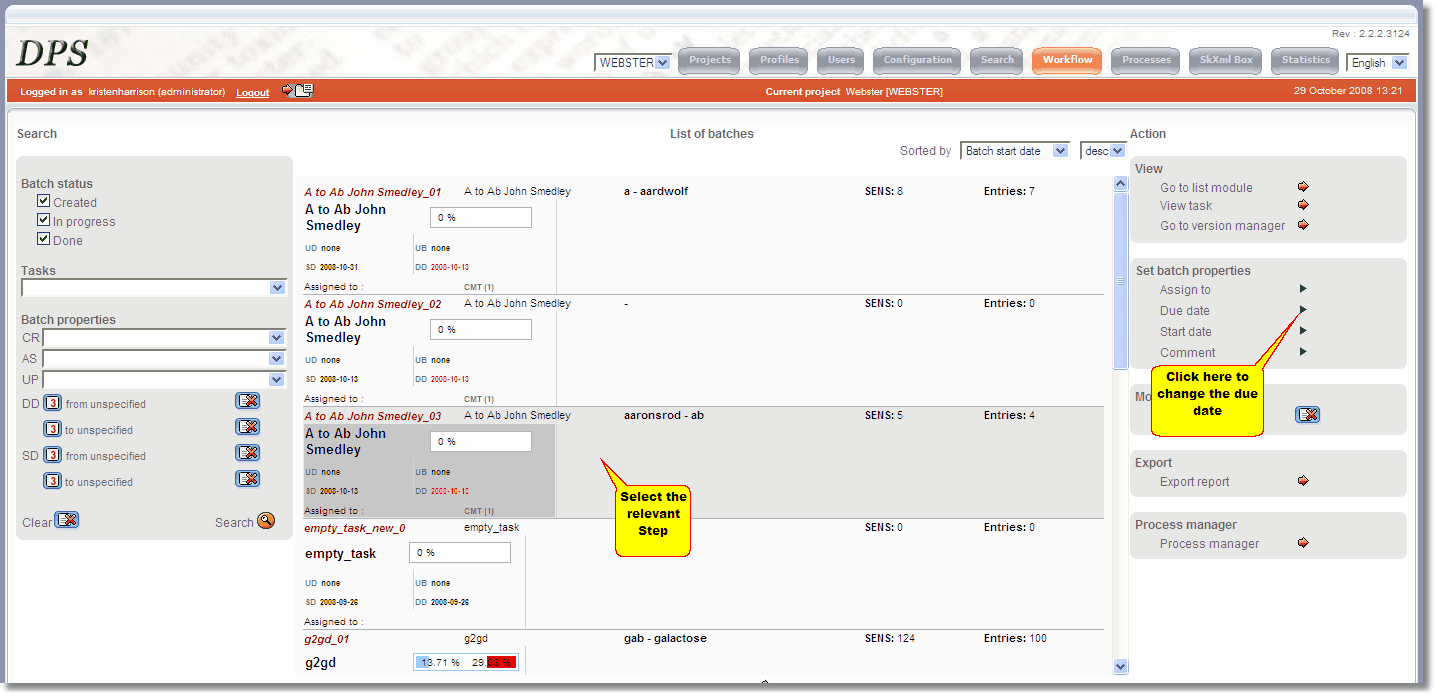1435x695 pixels.
Task: Clear the SD from date value
Action: pos(247,453)
